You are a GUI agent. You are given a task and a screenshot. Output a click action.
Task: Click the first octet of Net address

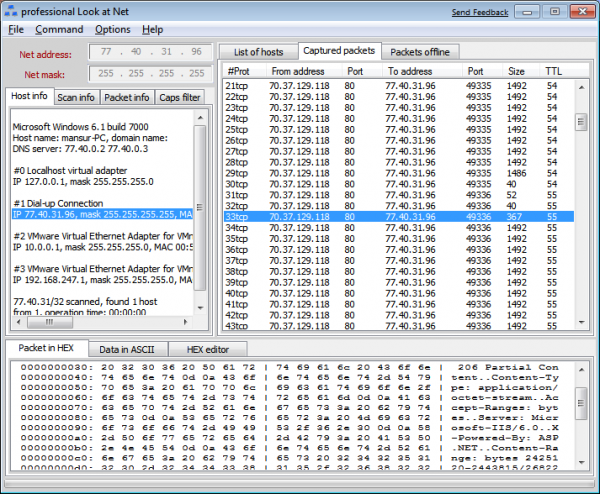[x=108, y=51]
